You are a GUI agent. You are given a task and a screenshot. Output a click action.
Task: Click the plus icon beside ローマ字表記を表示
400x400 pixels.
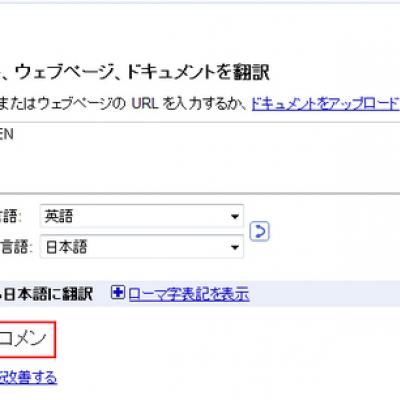click(118, 293)
